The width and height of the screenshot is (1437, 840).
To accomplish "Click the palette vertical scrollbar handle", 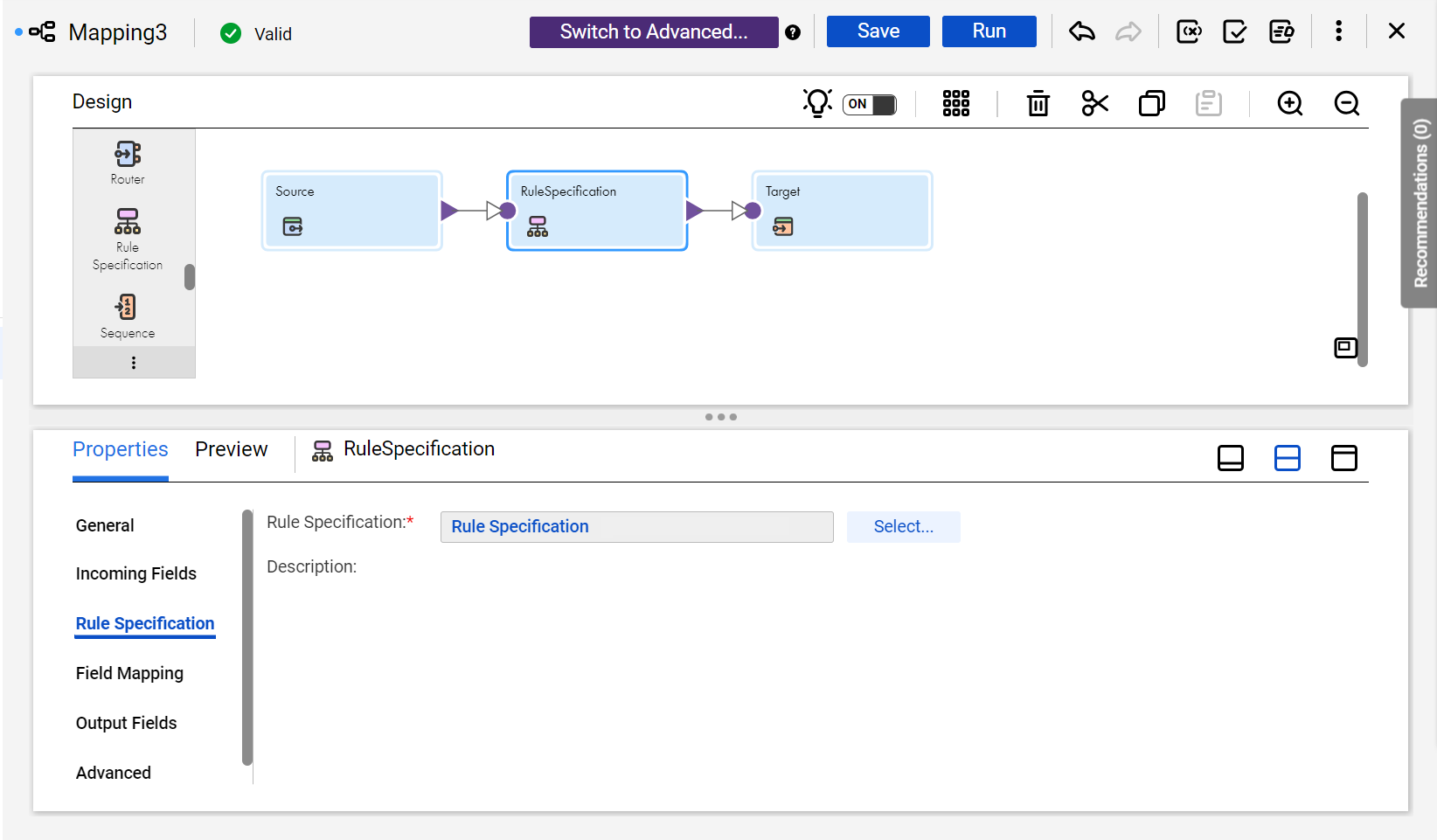I will pyautogui.click(x=190, y=277).
